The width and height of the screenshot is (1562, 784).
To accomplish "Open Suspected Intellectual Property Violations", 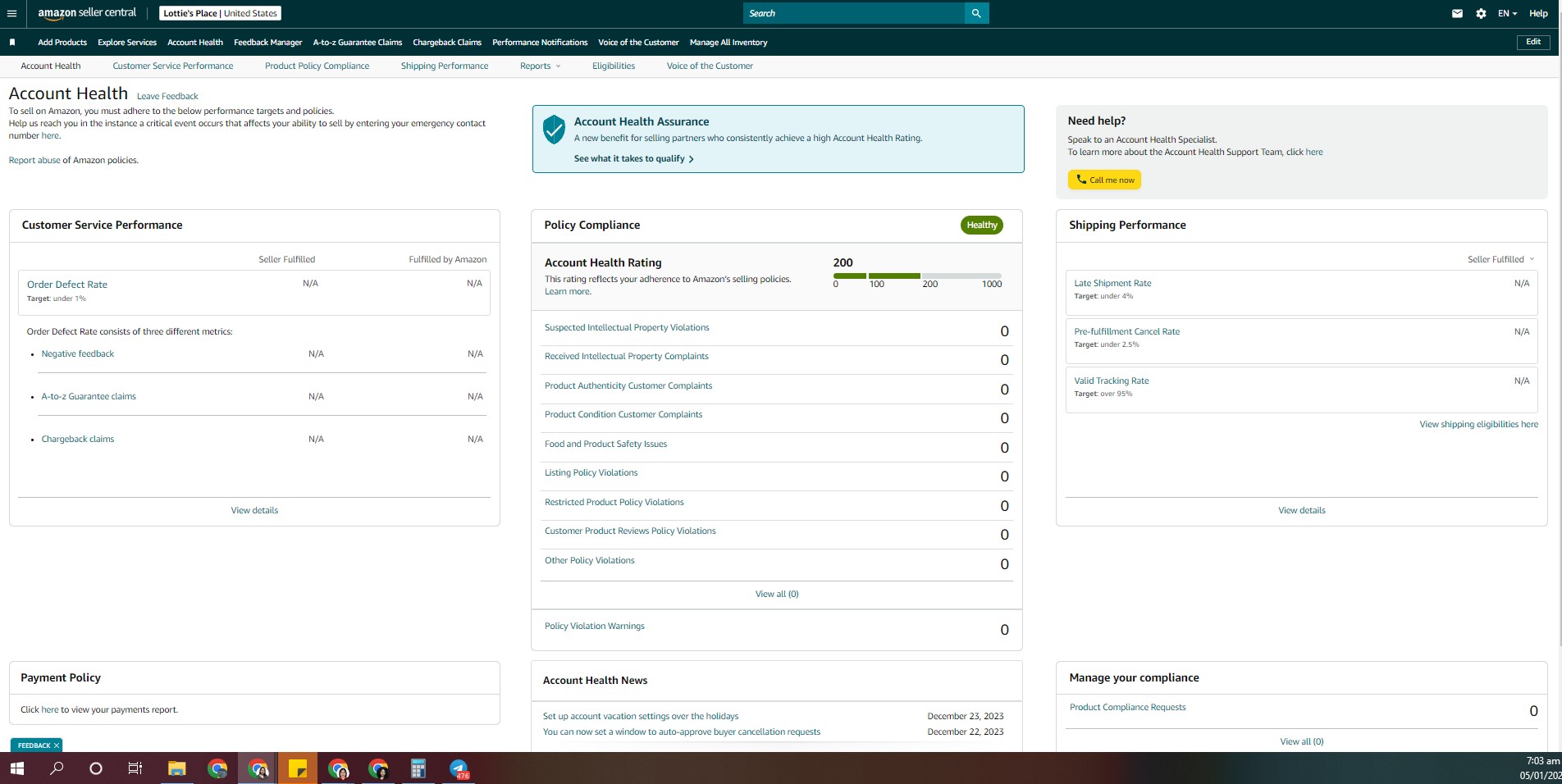I will tap(627, 328).
